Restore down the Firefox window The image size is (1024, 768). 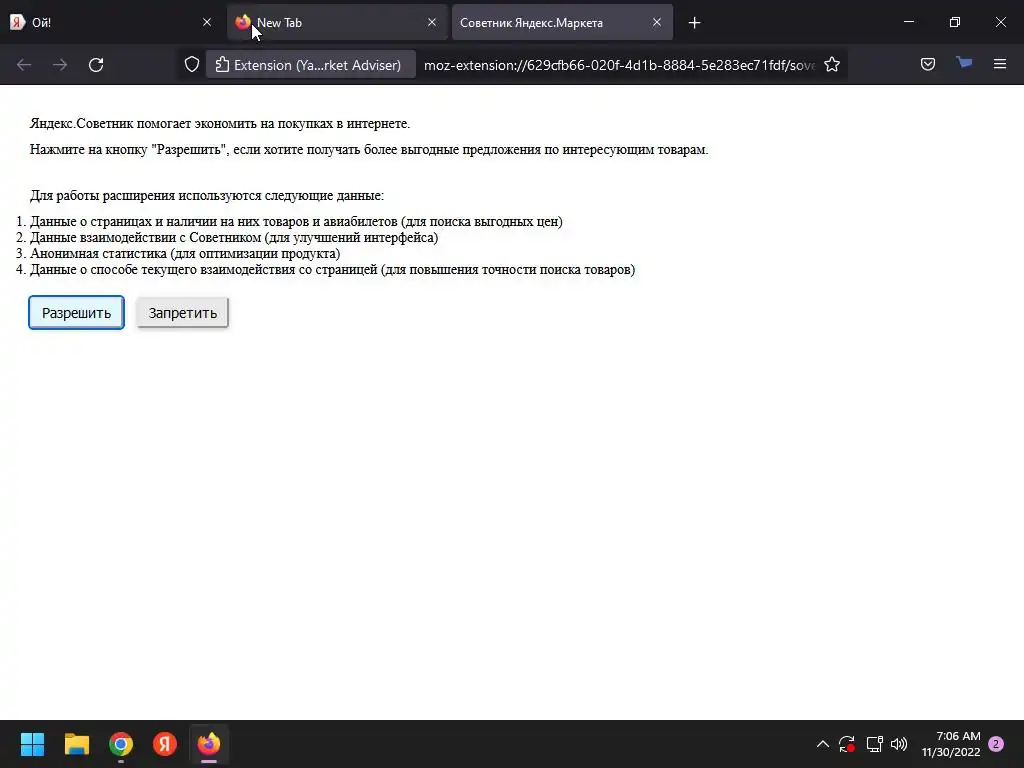tap(955, 22)
